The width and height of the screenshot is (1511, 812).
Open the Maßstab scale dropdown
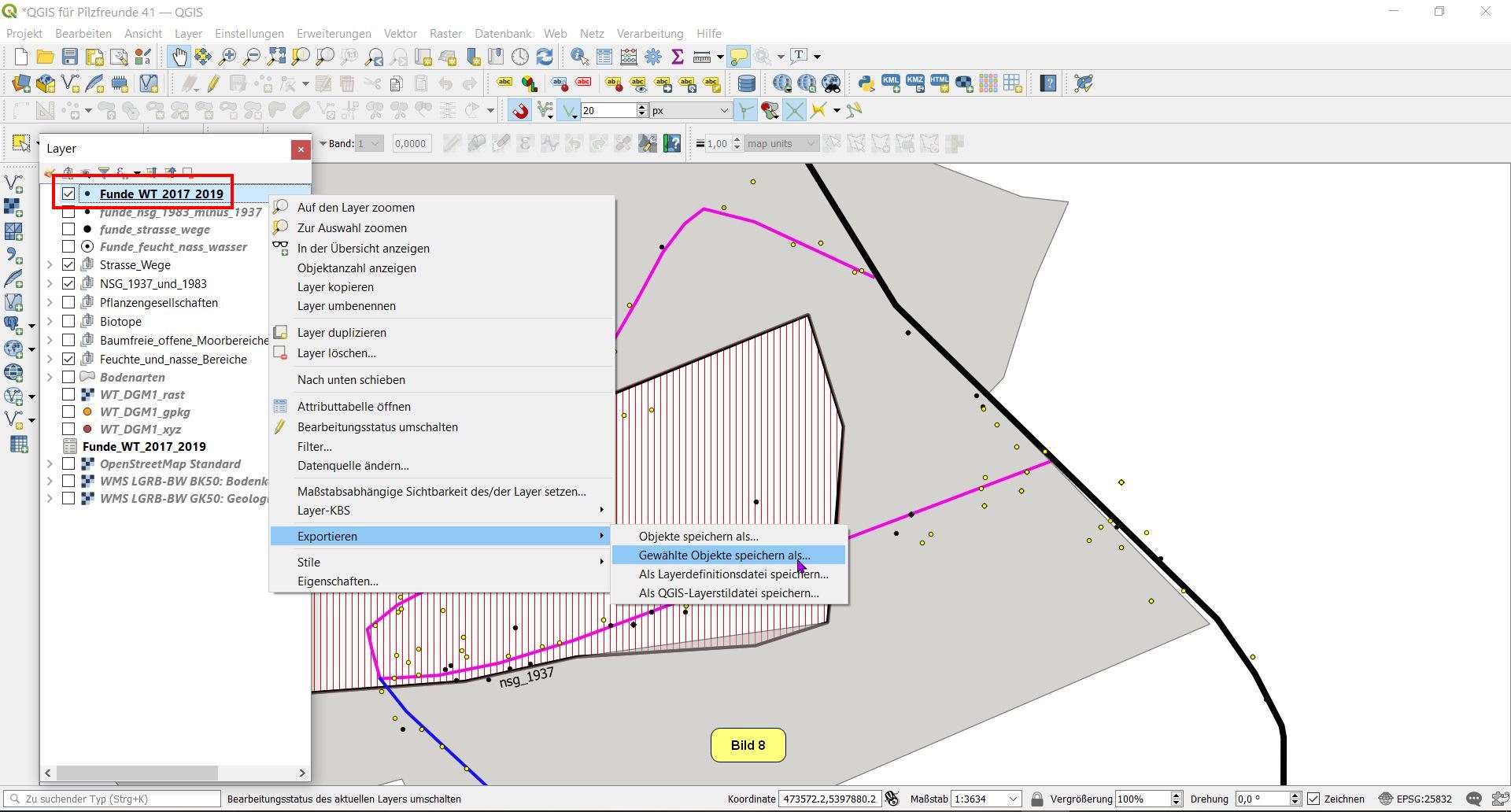tap(1013, 799)
